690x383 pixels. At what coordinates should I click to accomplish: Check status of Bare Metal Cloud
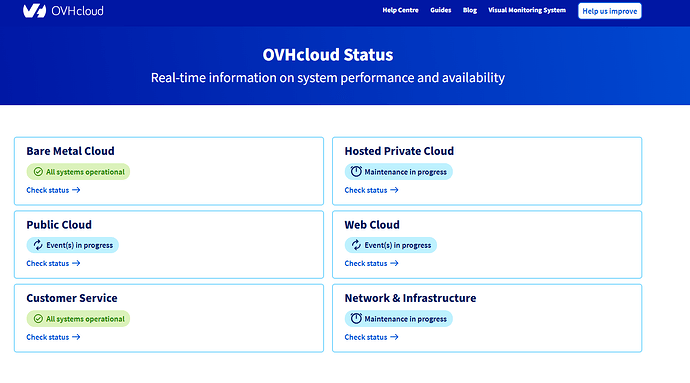pos(53,190)
